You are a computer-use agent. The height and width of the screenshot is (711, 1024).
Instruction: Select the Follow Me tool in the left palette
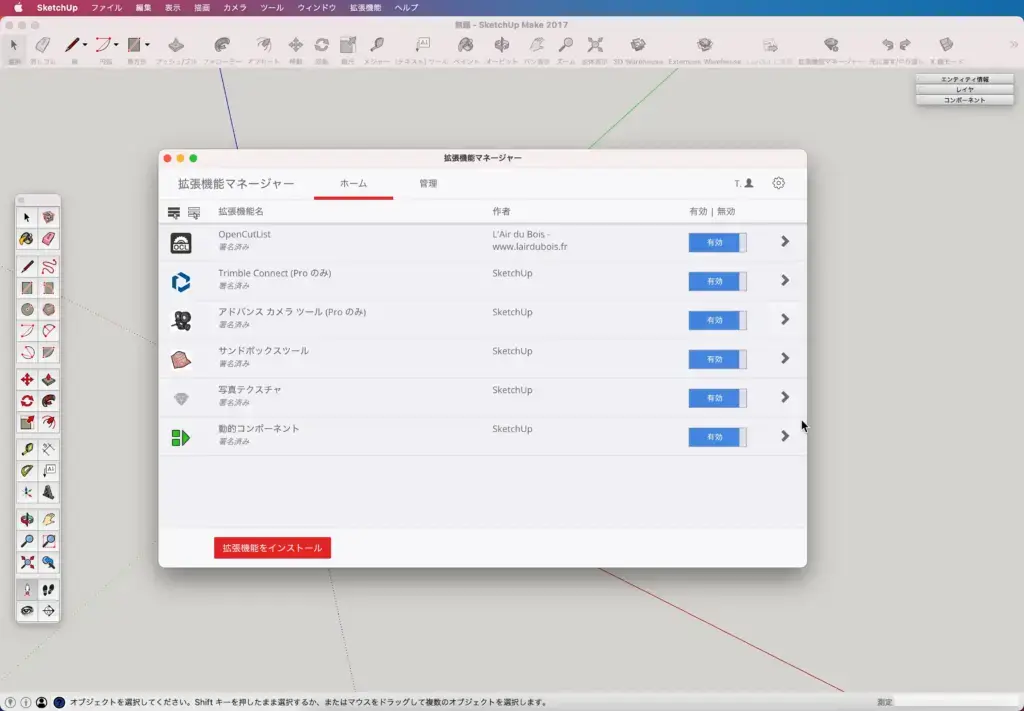coord(48,401)
